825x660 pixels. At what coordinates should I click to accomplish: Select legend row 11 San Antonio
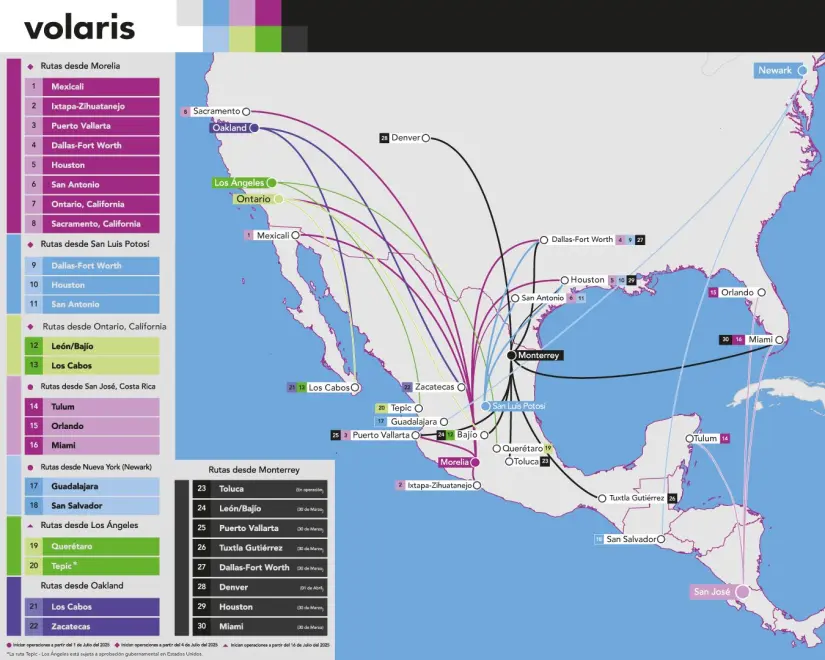(x=92, y=304)
